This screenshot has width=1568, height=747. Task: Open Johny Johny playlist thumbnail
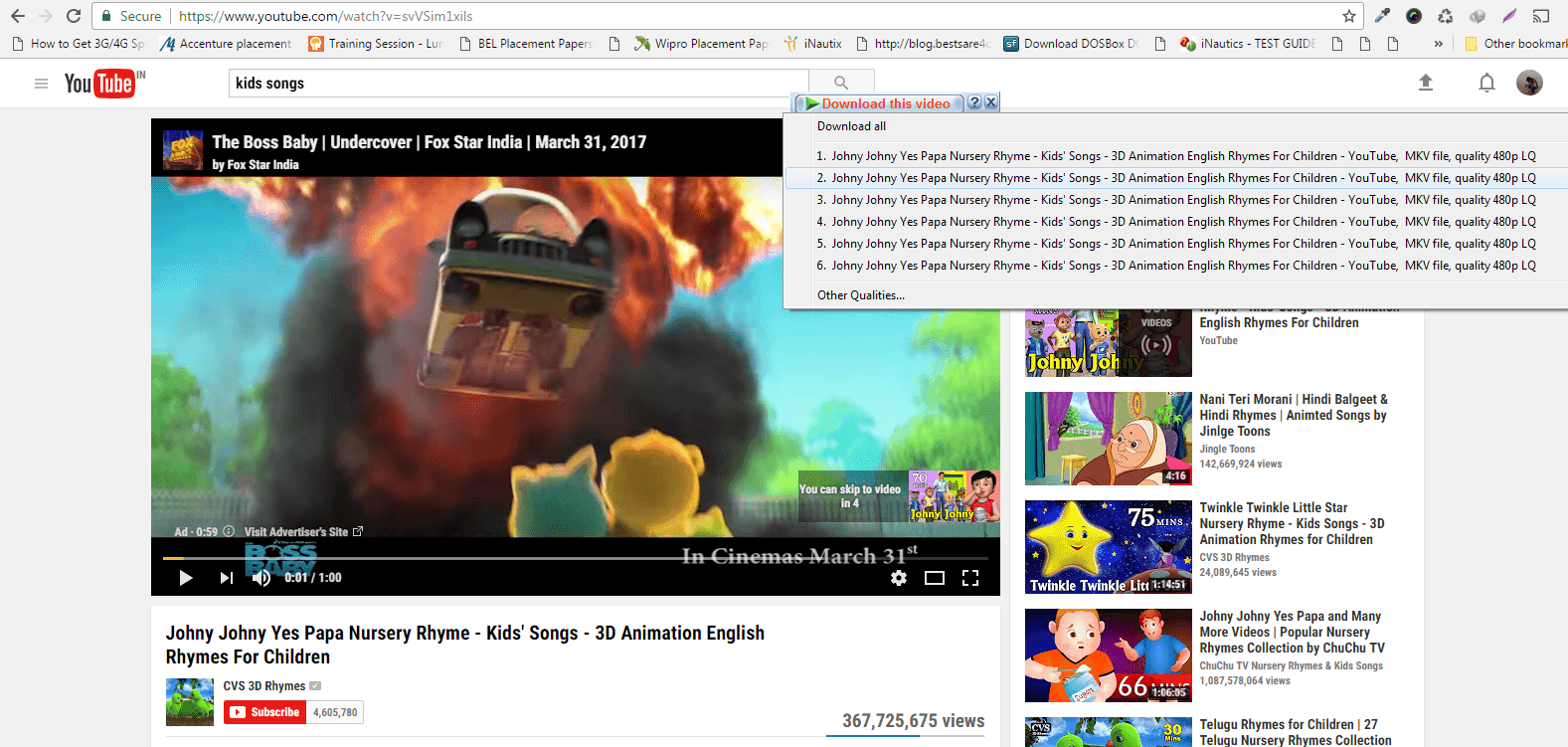(x=1109, y=343)
